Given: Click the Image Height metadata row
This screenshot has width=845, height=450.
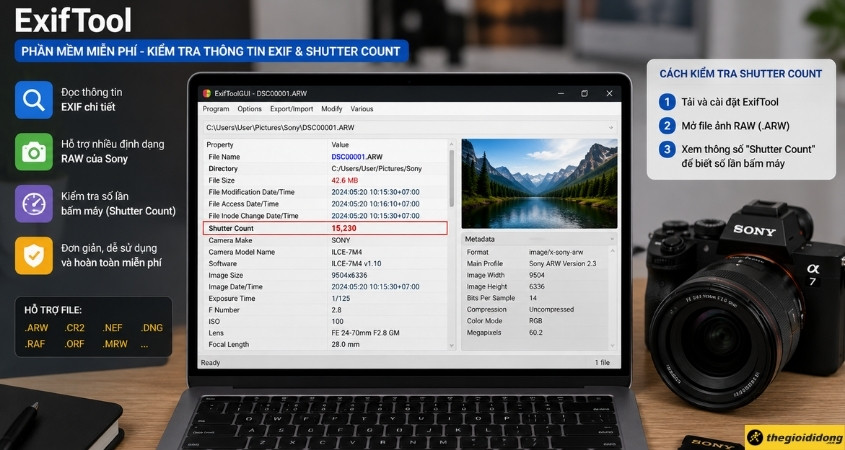Looking at the screenshot, I should [535, 287].
